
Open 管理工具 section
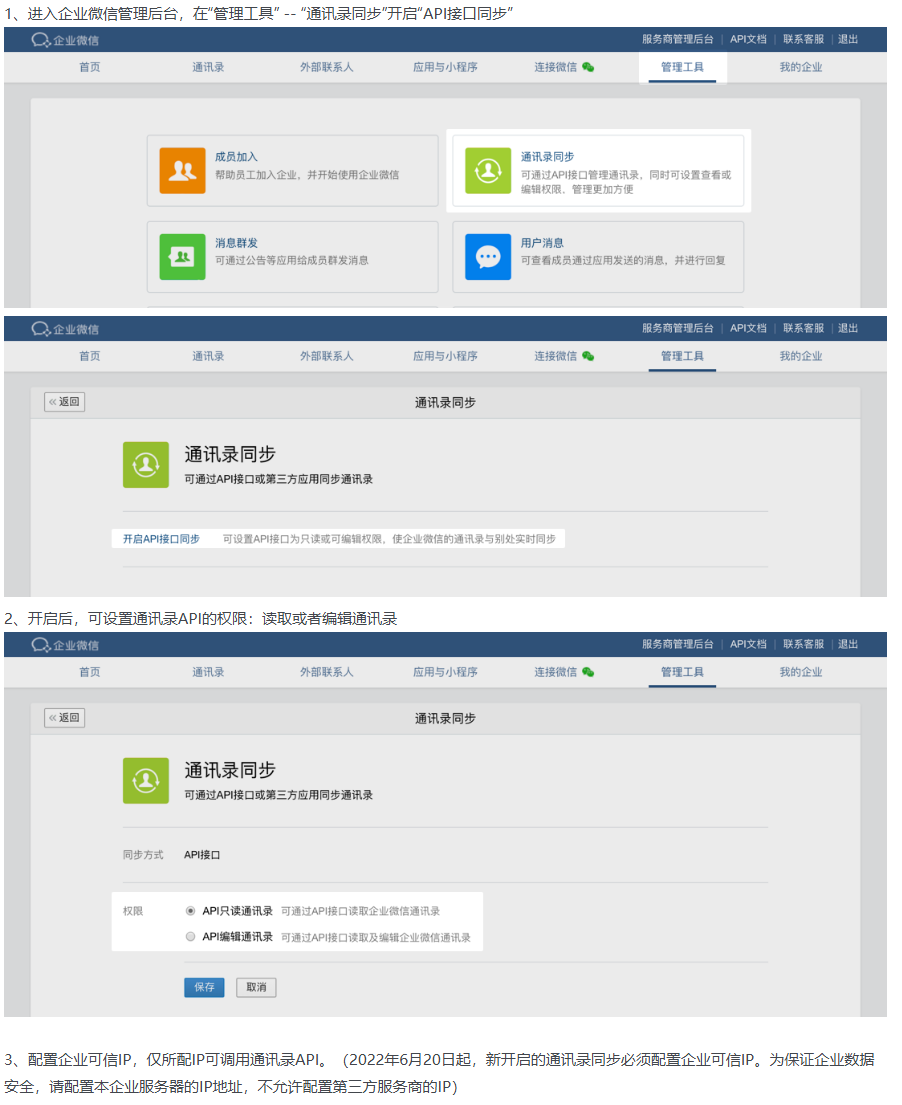pos(682,67)
